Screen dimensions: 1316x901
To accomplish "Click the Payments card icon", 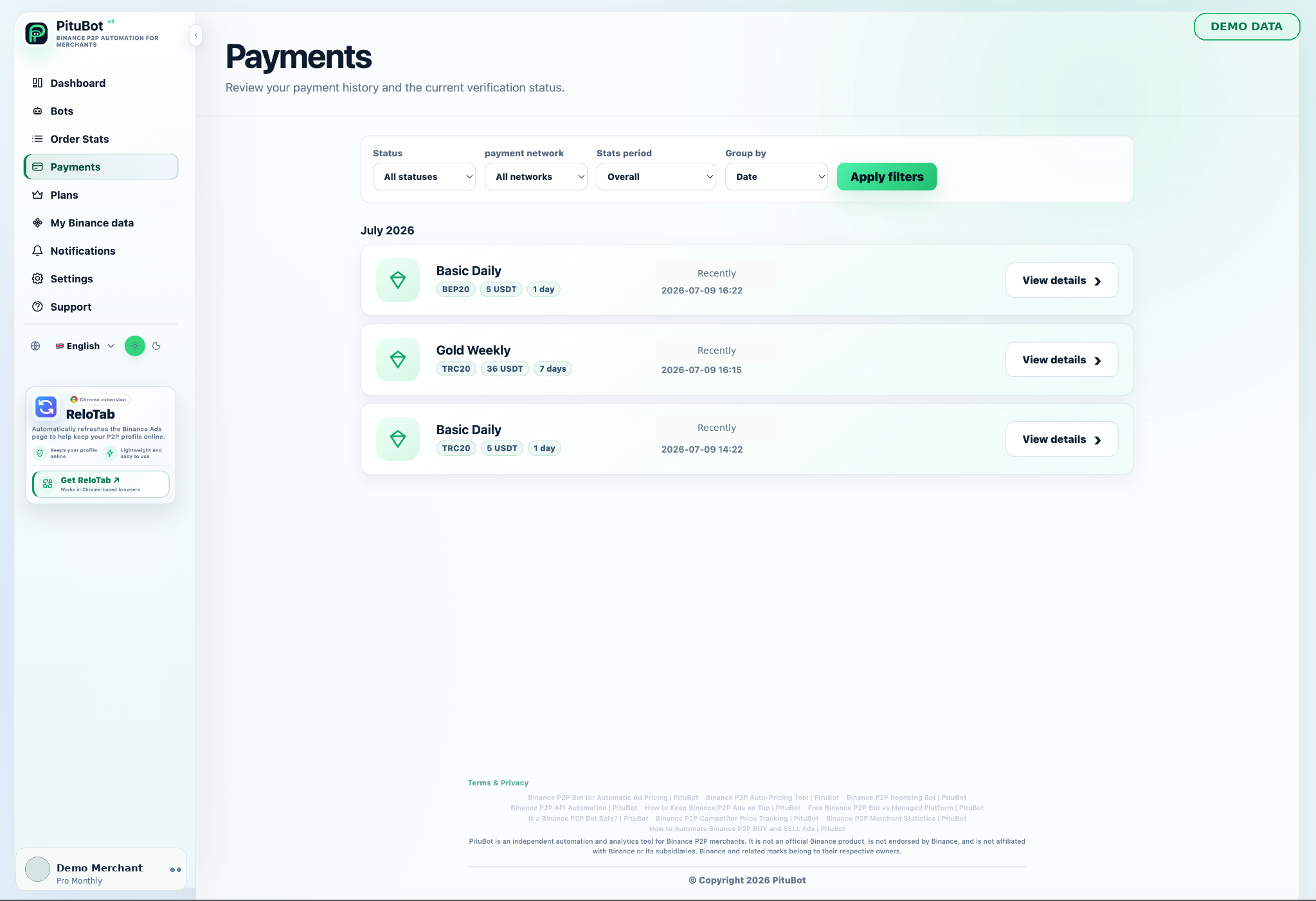I will click(x=38, y=167).
